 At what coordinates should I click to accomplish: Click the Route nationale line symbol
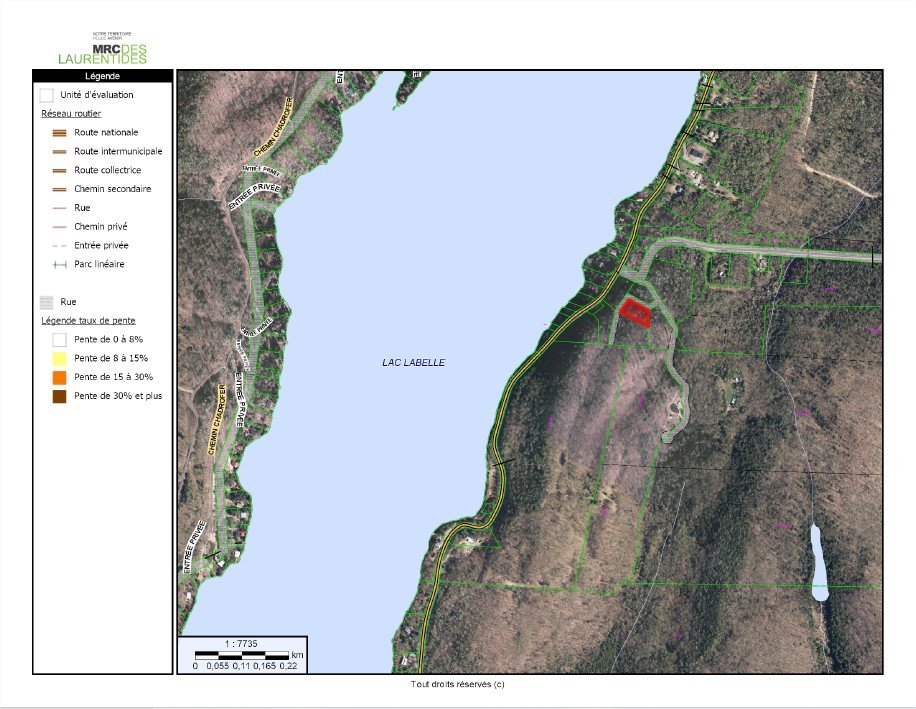tap(59, 133)
